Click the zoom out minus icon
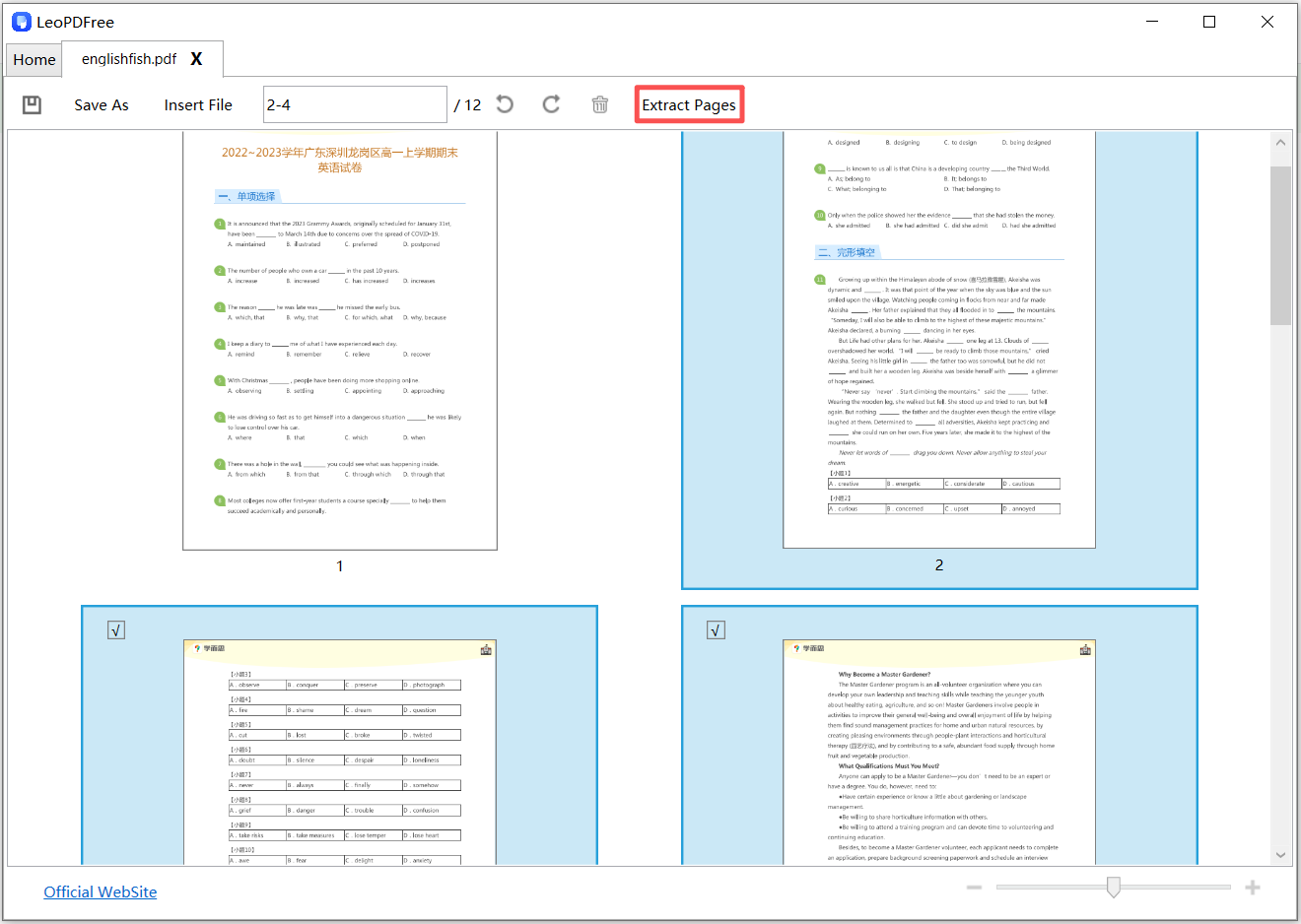1301x924 pixels. pos(974,887)
